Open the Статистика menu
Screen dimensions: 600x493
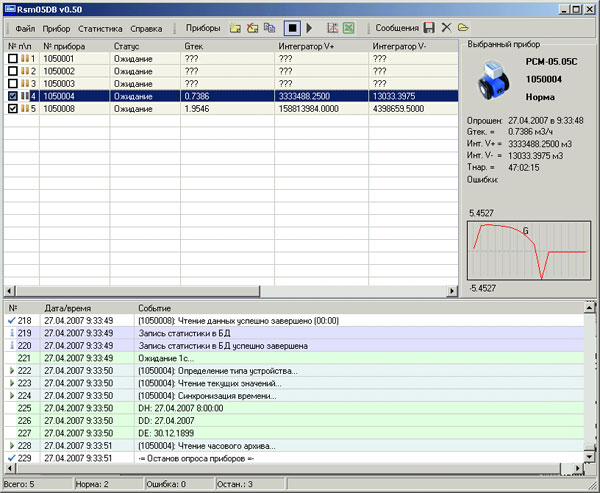tap(100, 29)
